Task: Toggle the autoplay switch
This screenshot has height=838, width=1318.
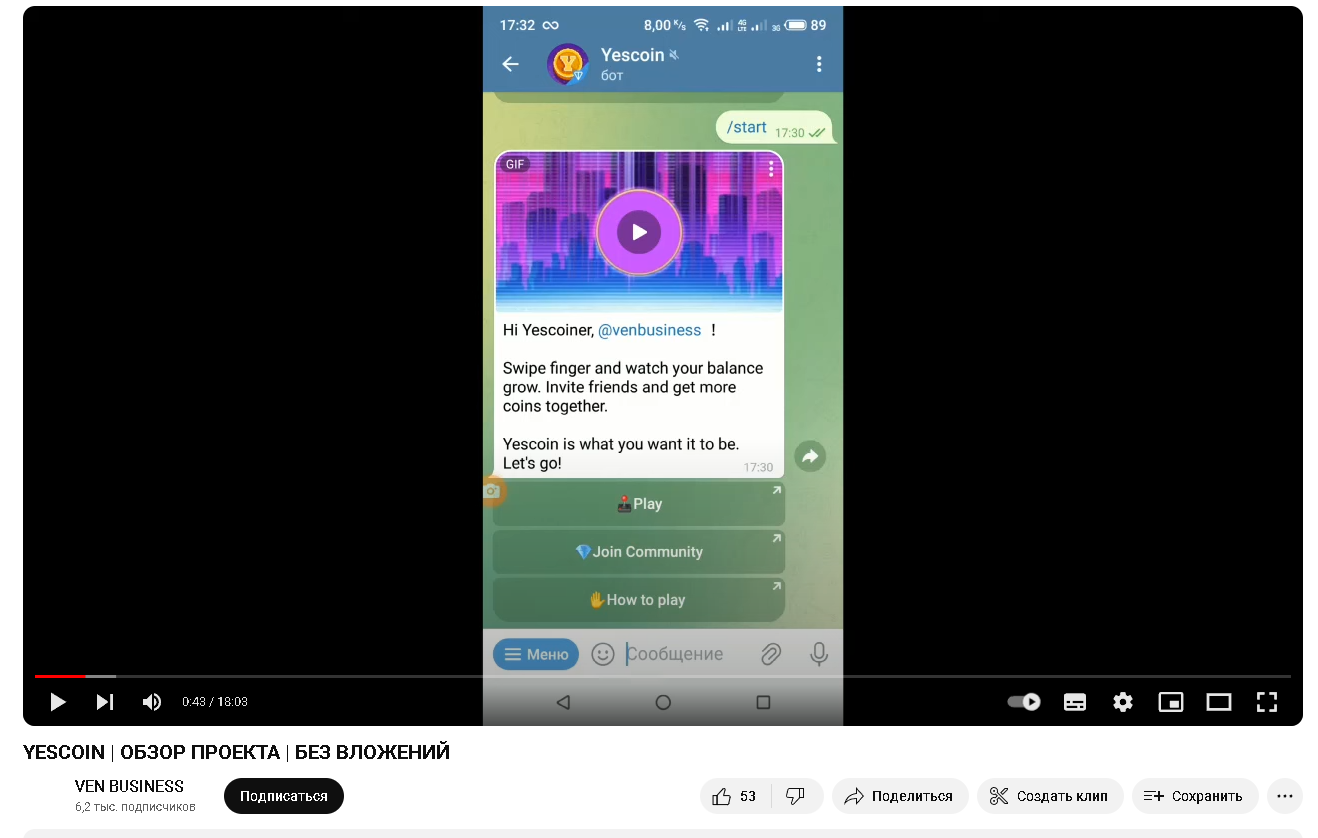Action: (x=1024, y=702)
